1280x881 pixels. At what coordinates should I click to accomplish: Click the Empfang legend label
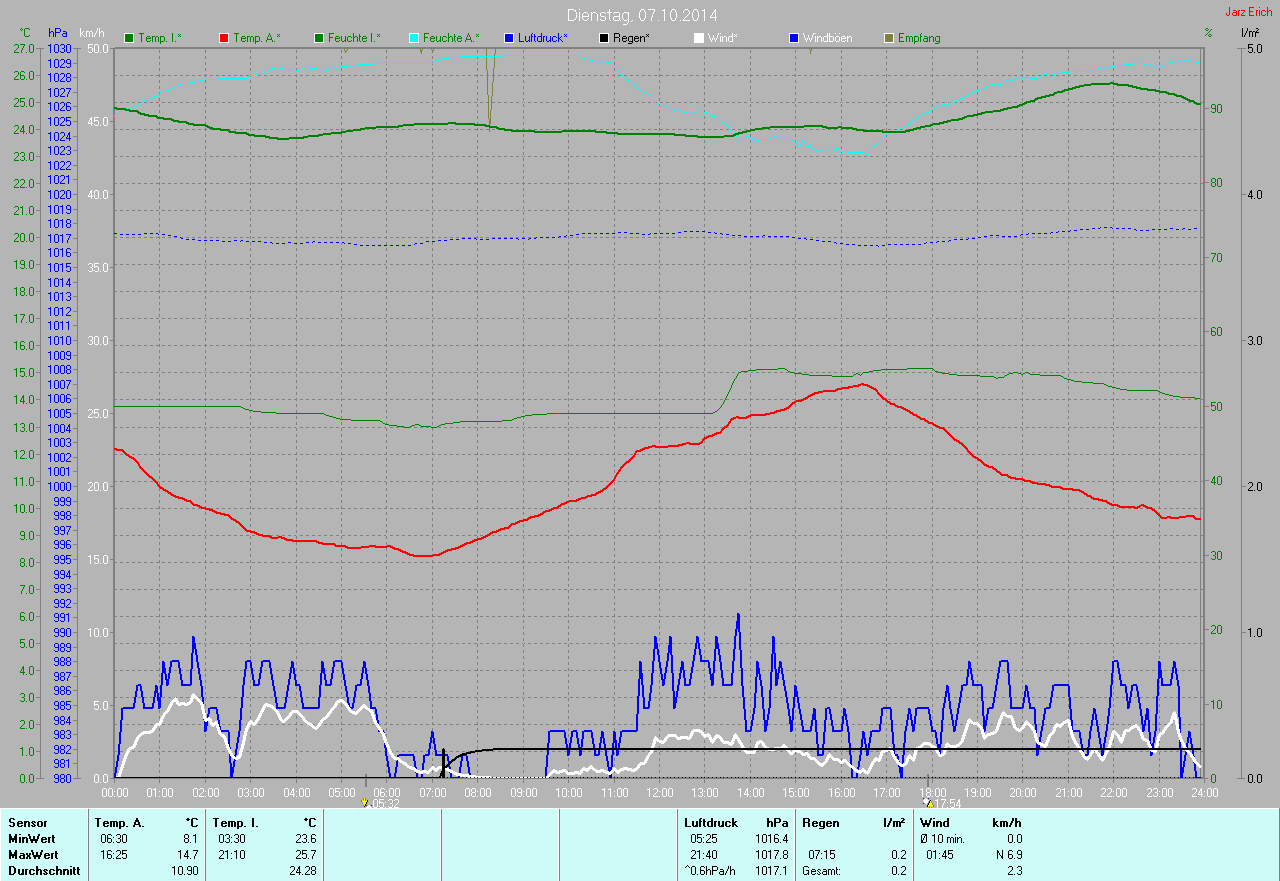tap(919, 38)
